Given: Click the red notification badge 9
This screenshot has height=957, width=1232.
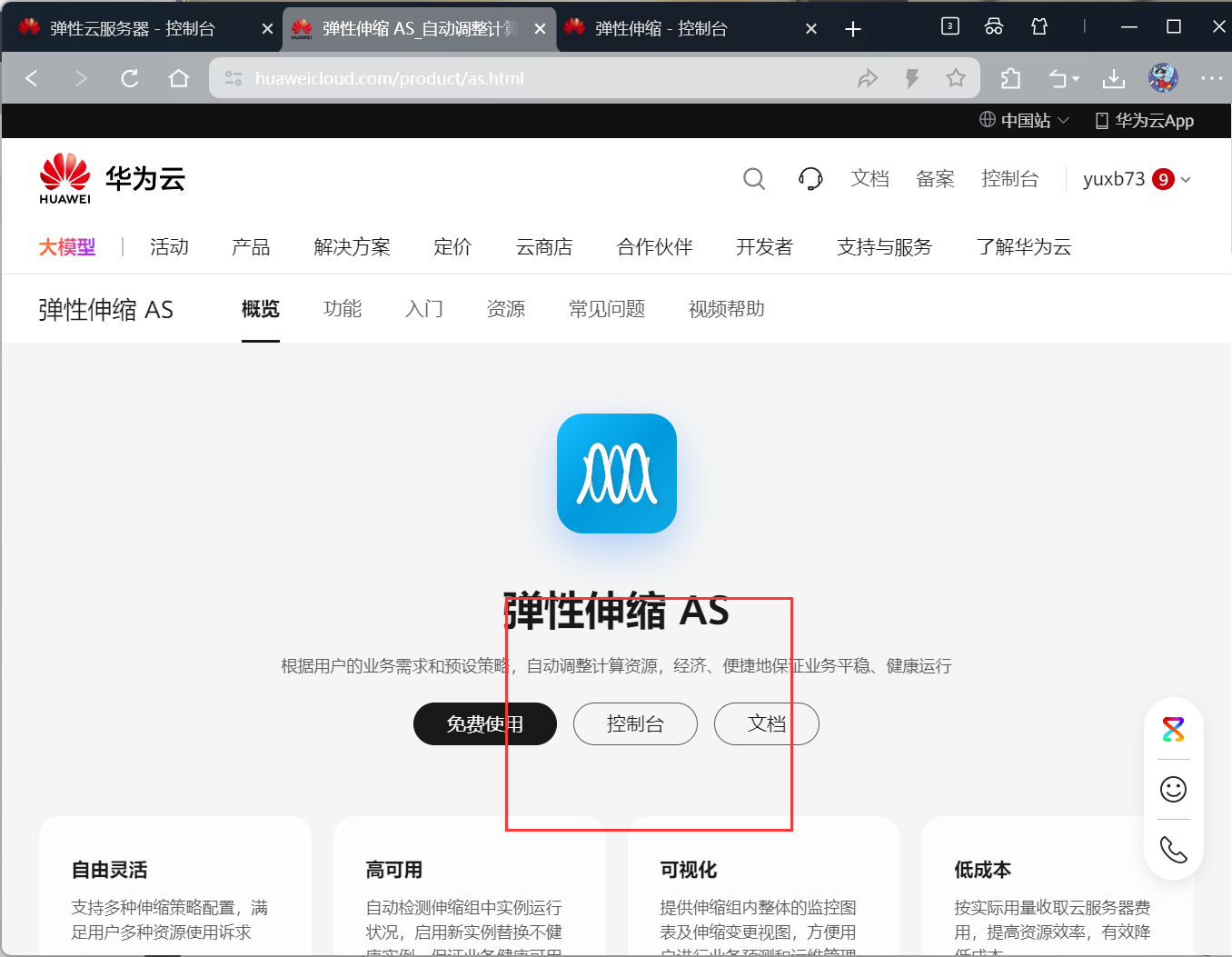Looking at the screenshot, I should pyautogui.click(x=1163, y=179).
